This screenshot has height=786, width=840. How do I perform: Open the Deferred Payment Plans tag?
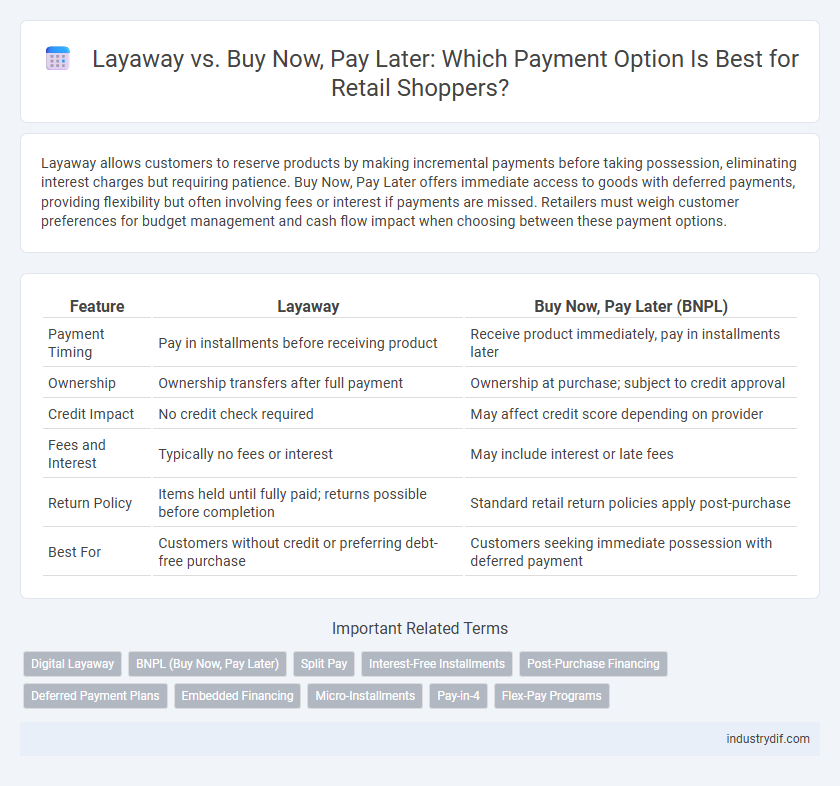[95, 695]
